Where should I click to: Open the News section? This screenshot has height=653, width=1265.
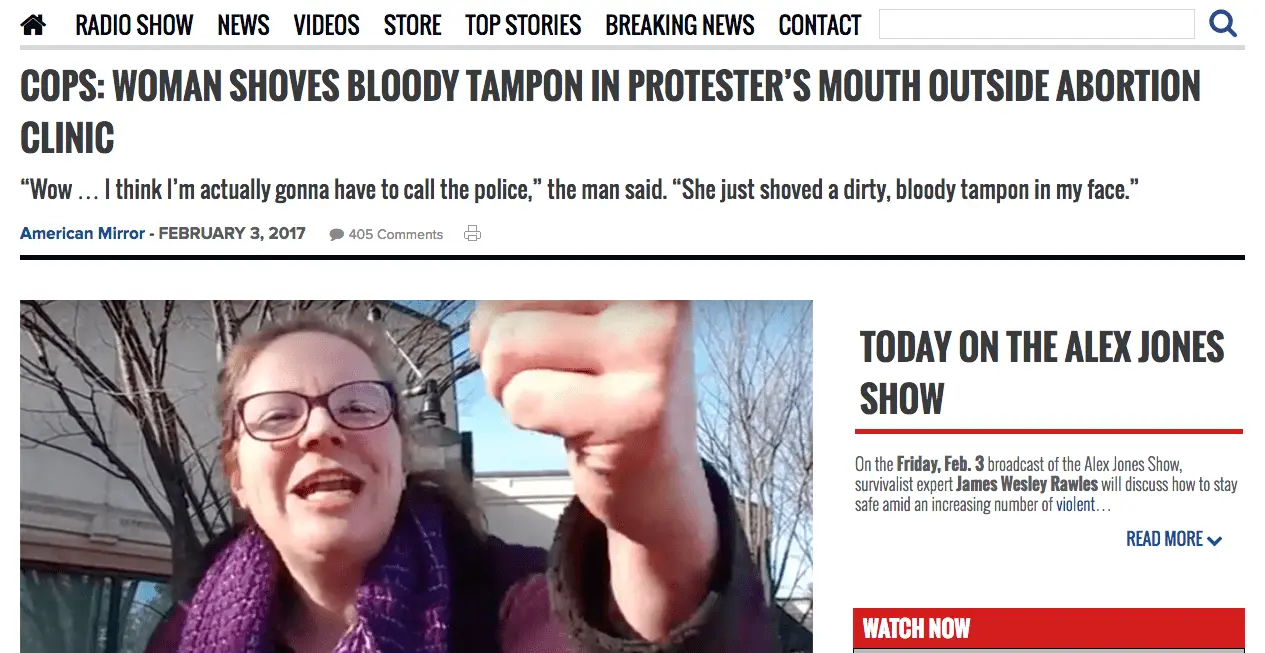244,25
